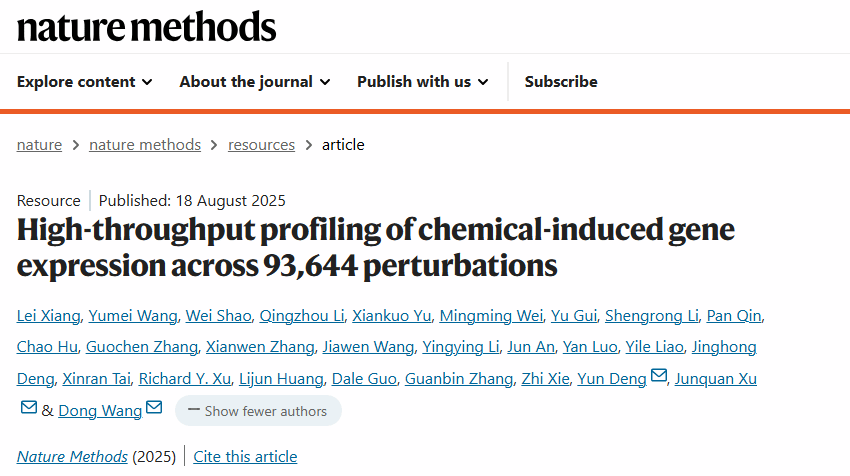Select author Yumei Wang
The width and height of the screenshot is (850, 476).
click(x=130, y=317)
